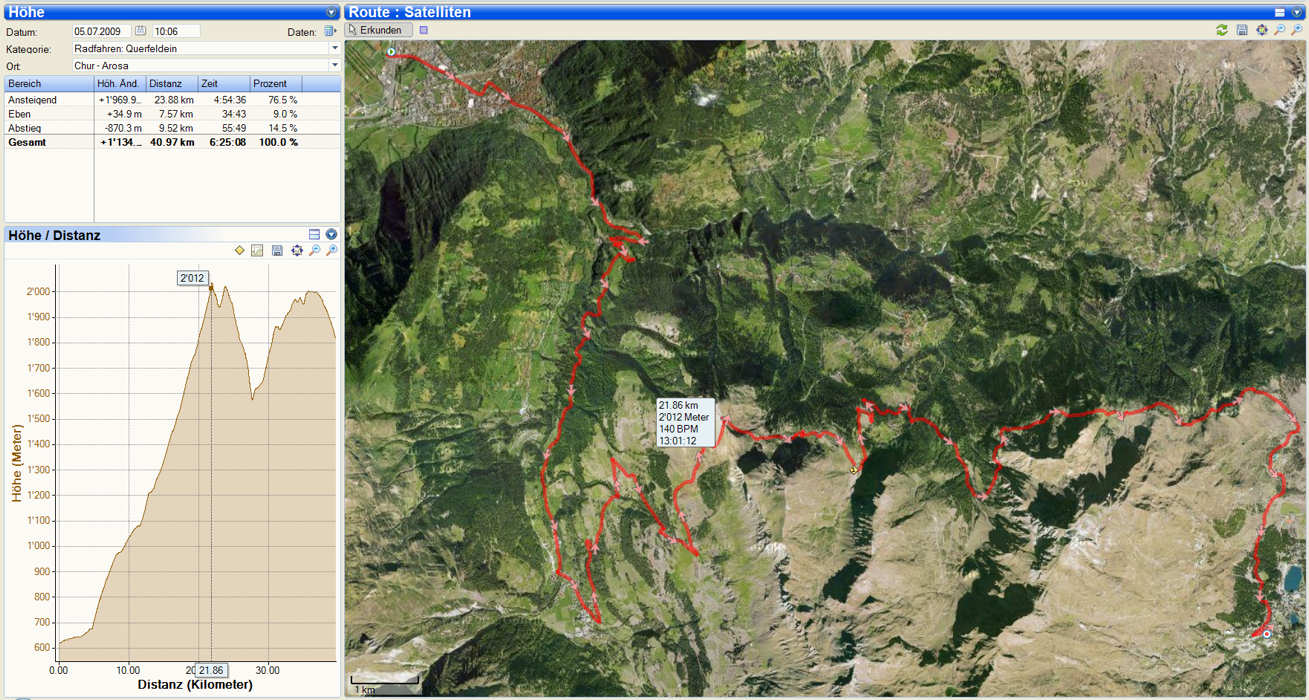Click the 1 km scale bar on map

click(x=384, y=685)
